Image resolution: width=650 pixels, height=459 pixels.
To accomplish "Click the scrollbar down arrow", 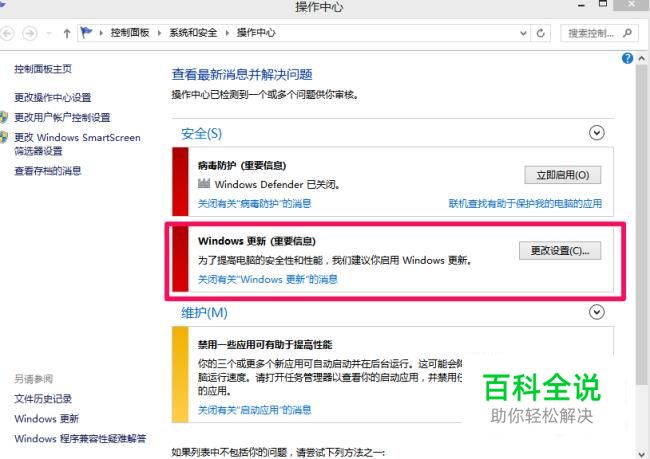I will click(642, 454).
